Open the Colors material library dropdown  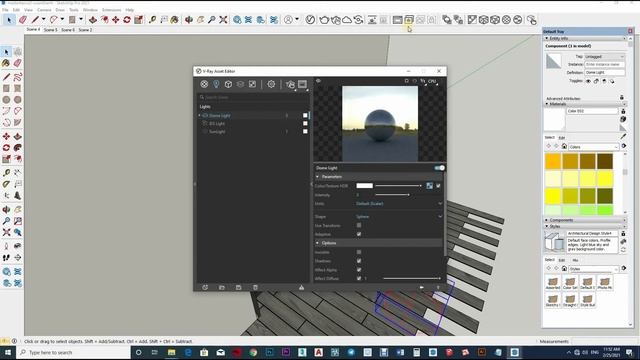pos(593,147)
